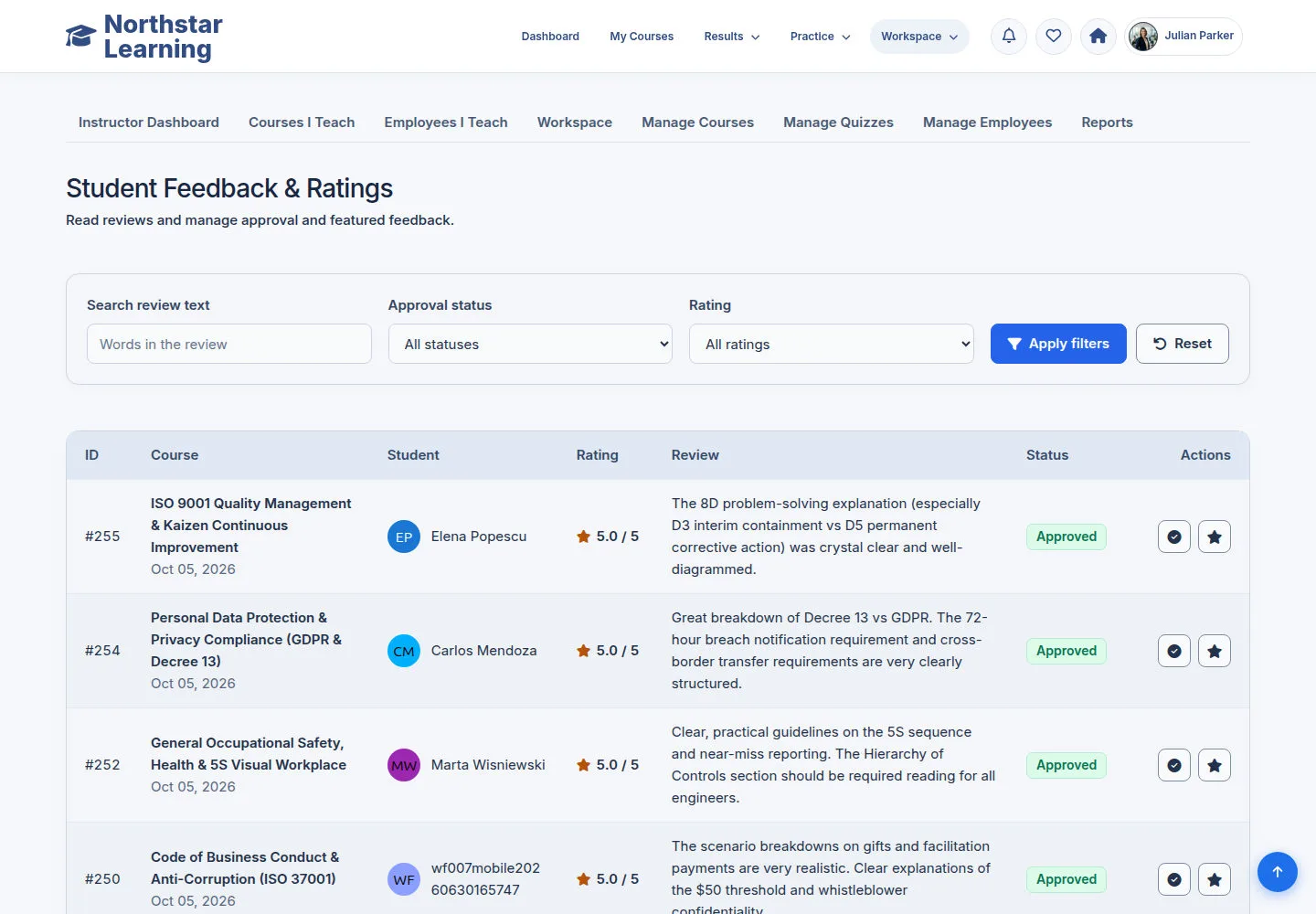Open the heart wishlist icon
The image size is (1316, 914).
pyautogui.click(x=1054, y=37)
